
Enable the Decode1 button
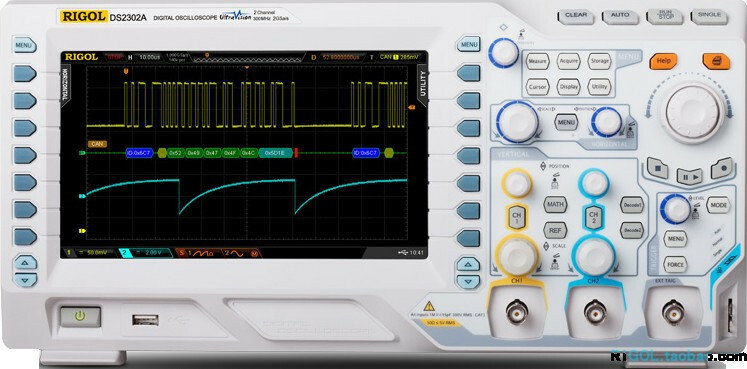[632, 205]
